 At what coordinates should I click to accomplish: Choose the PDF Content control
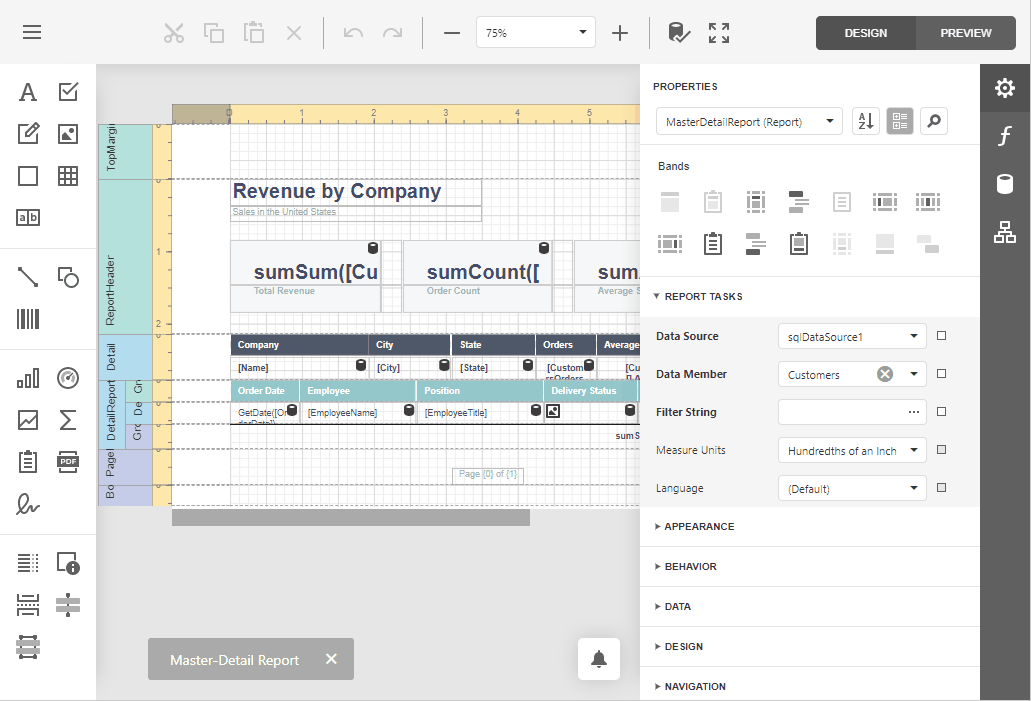(x=68, y=461)
